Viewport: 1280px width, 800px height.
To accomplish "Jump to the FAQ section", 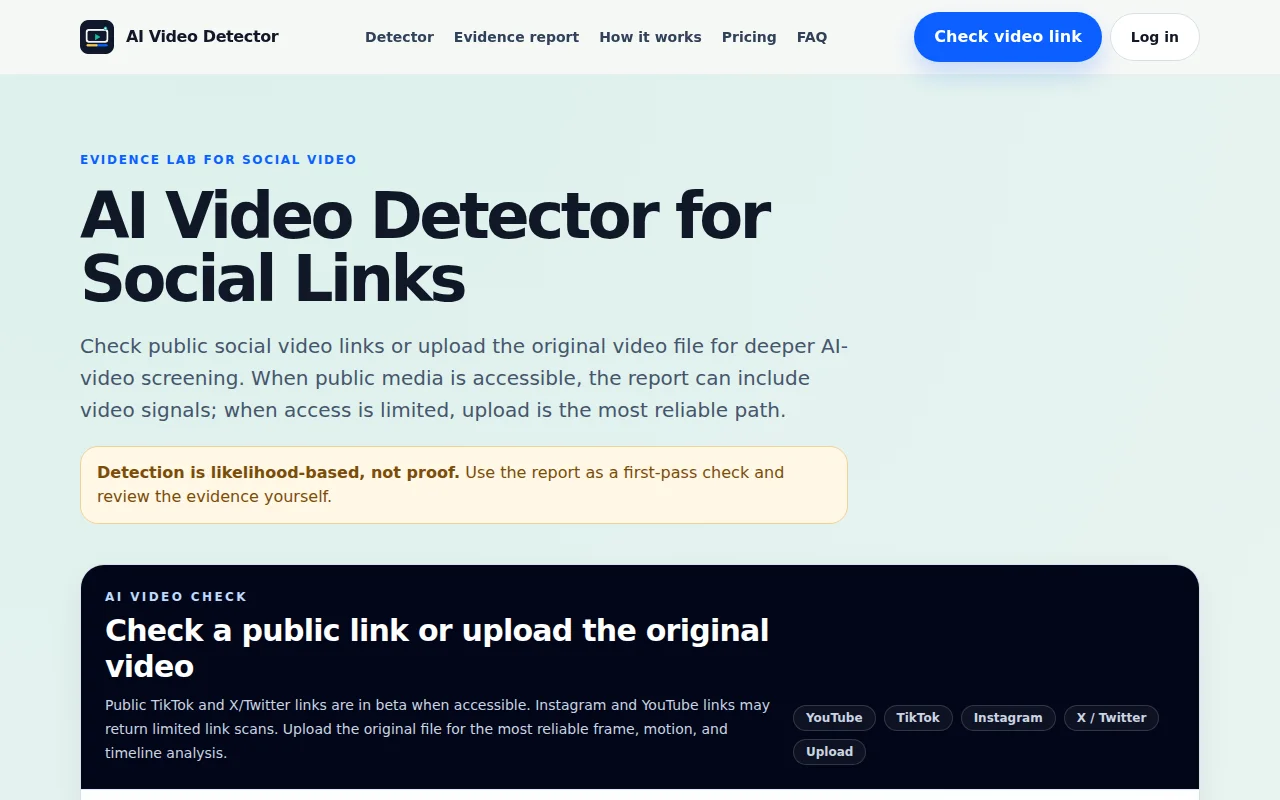I will (x=812, y=37).
